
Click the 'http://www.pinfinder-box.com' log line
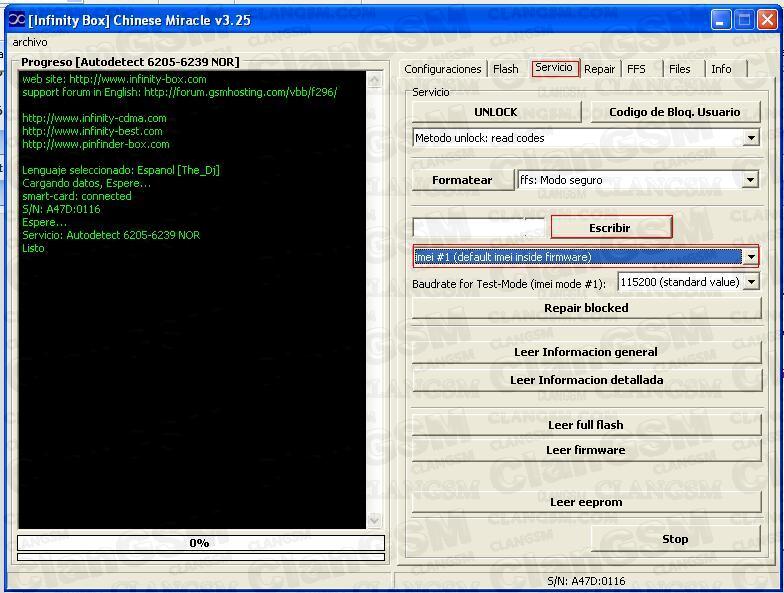tap(96, 144)
